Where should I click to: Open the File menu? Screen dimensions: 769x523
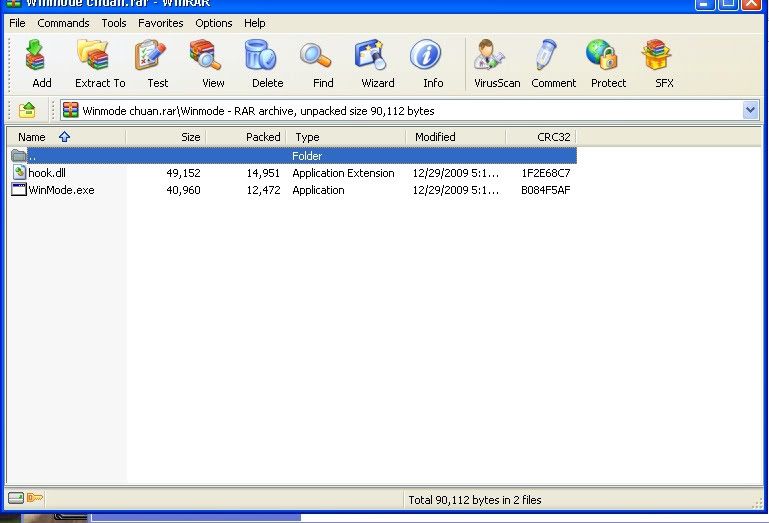click(x=17, y=23)
